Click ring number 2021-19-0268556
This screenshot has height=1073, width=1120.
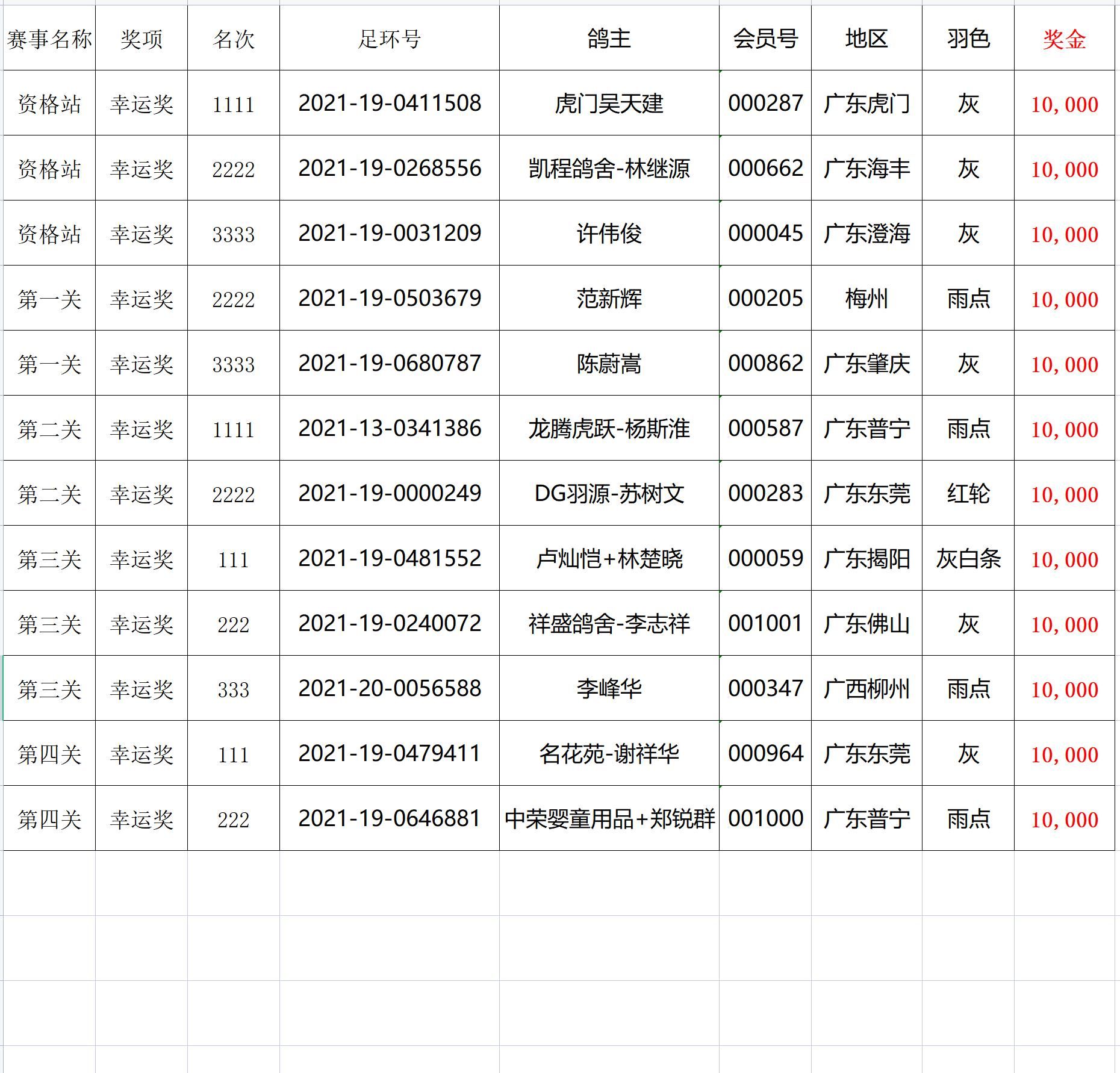tap(390, 168)
